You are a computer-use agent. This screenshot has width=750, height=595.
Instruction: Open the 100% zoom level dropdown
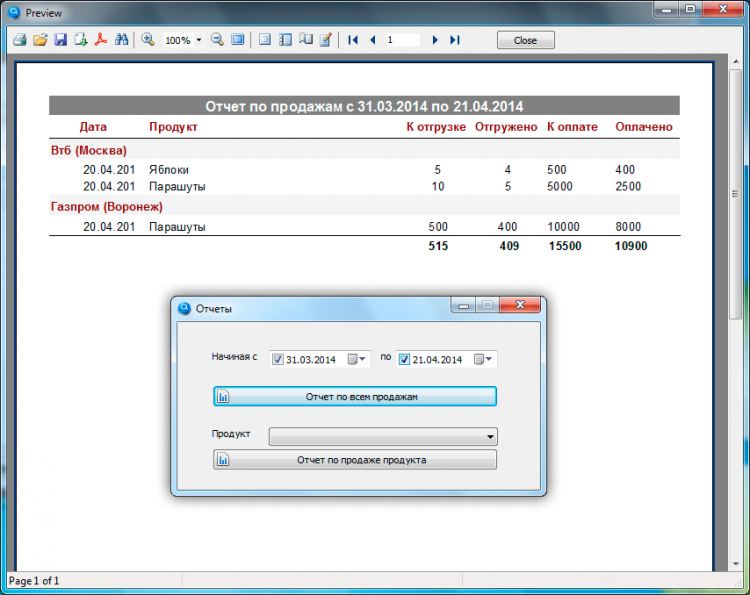(x=199, y=40)
